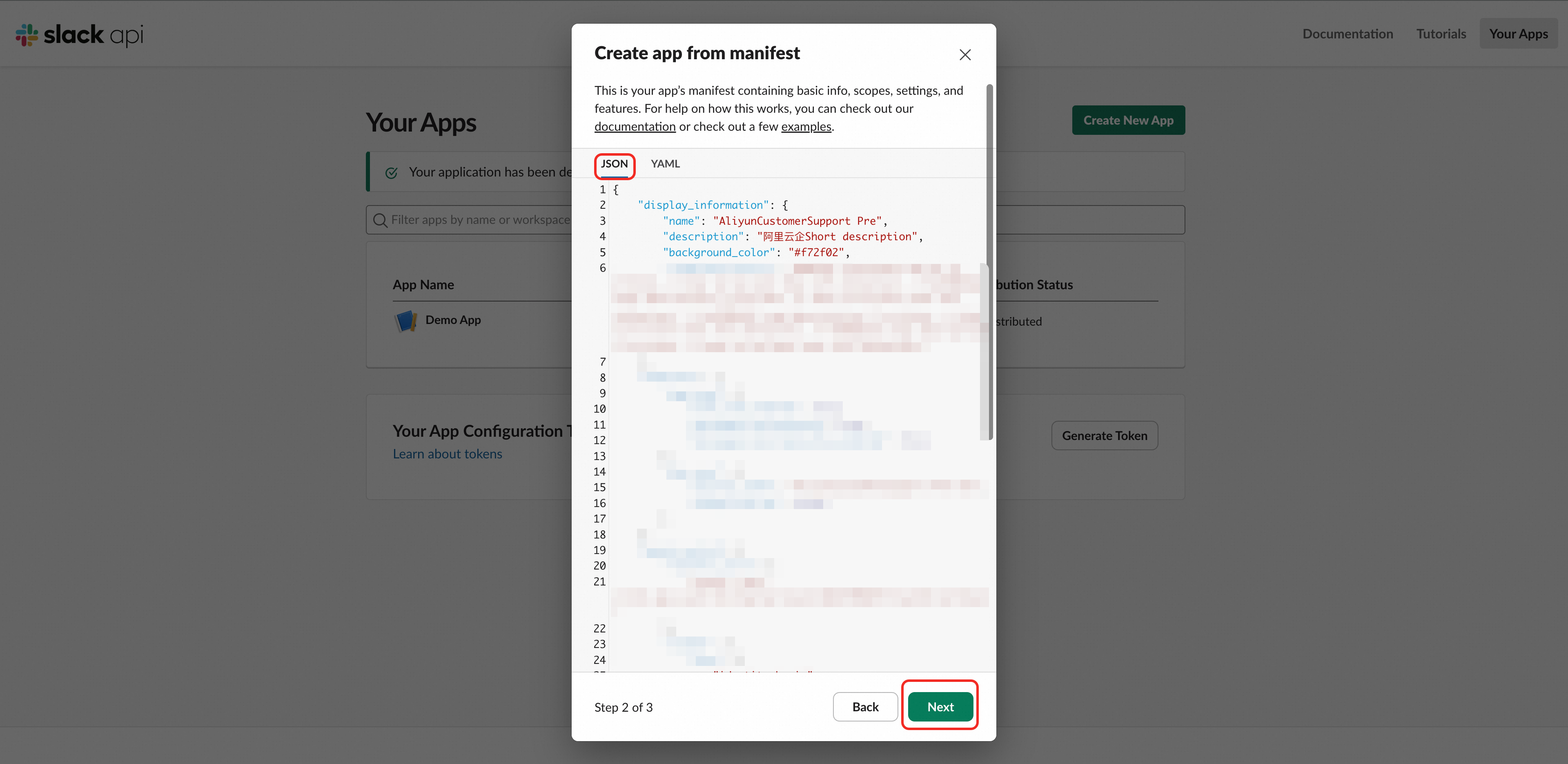Viewport: 1568px width, 764px height.
Task: Click the "description" line in the manifest editor
Action: (x=793, y=237)
